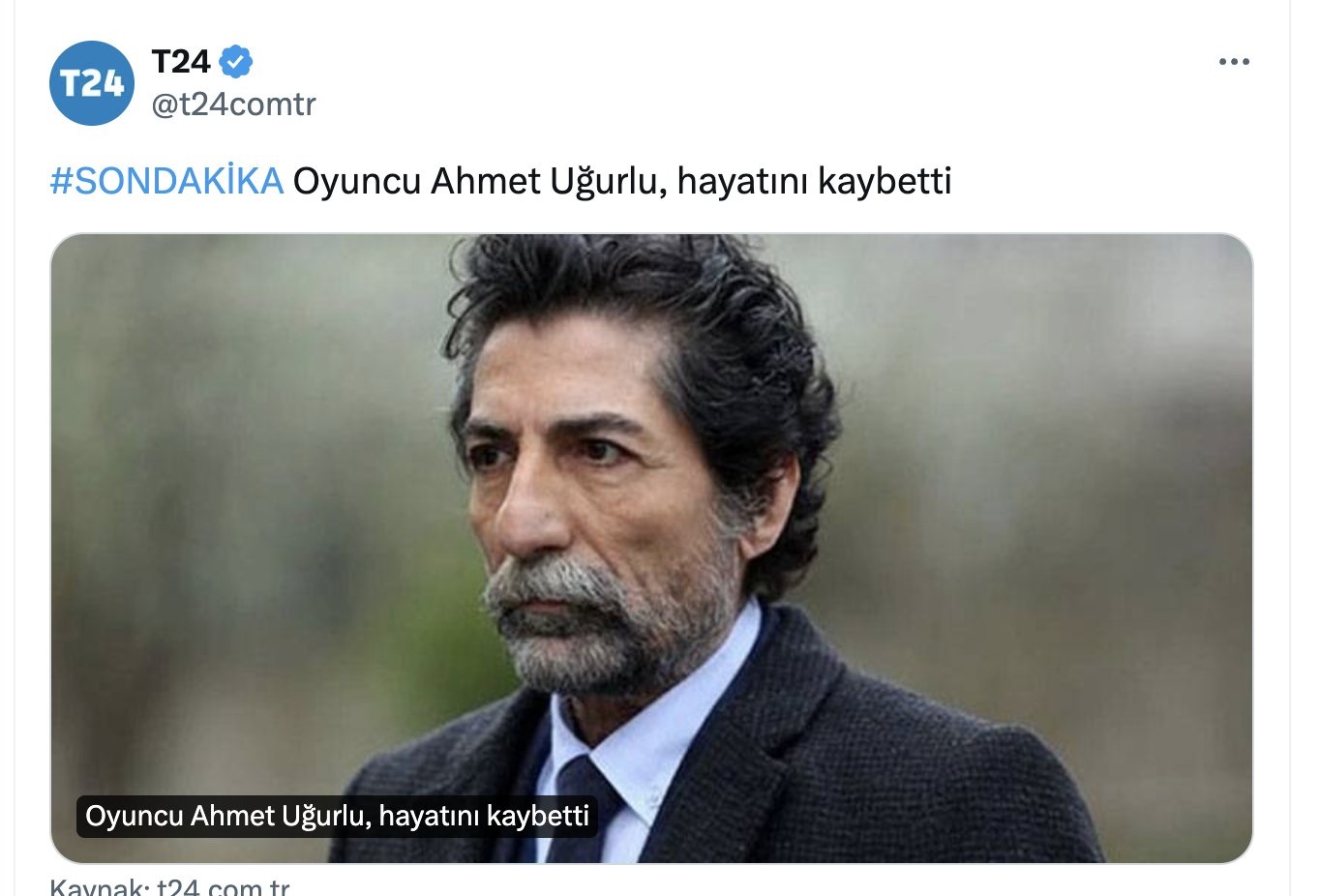Open the three-dot more options menu
1320x896 pixels.
click(x=1234, y=62)
